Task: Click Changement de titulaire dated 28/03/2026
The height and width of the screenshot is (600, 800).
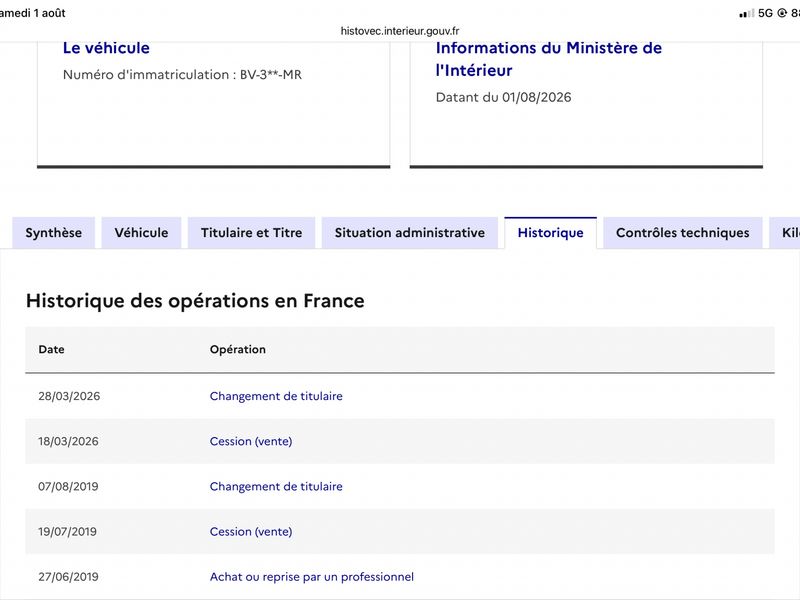Action: [276, 396]
